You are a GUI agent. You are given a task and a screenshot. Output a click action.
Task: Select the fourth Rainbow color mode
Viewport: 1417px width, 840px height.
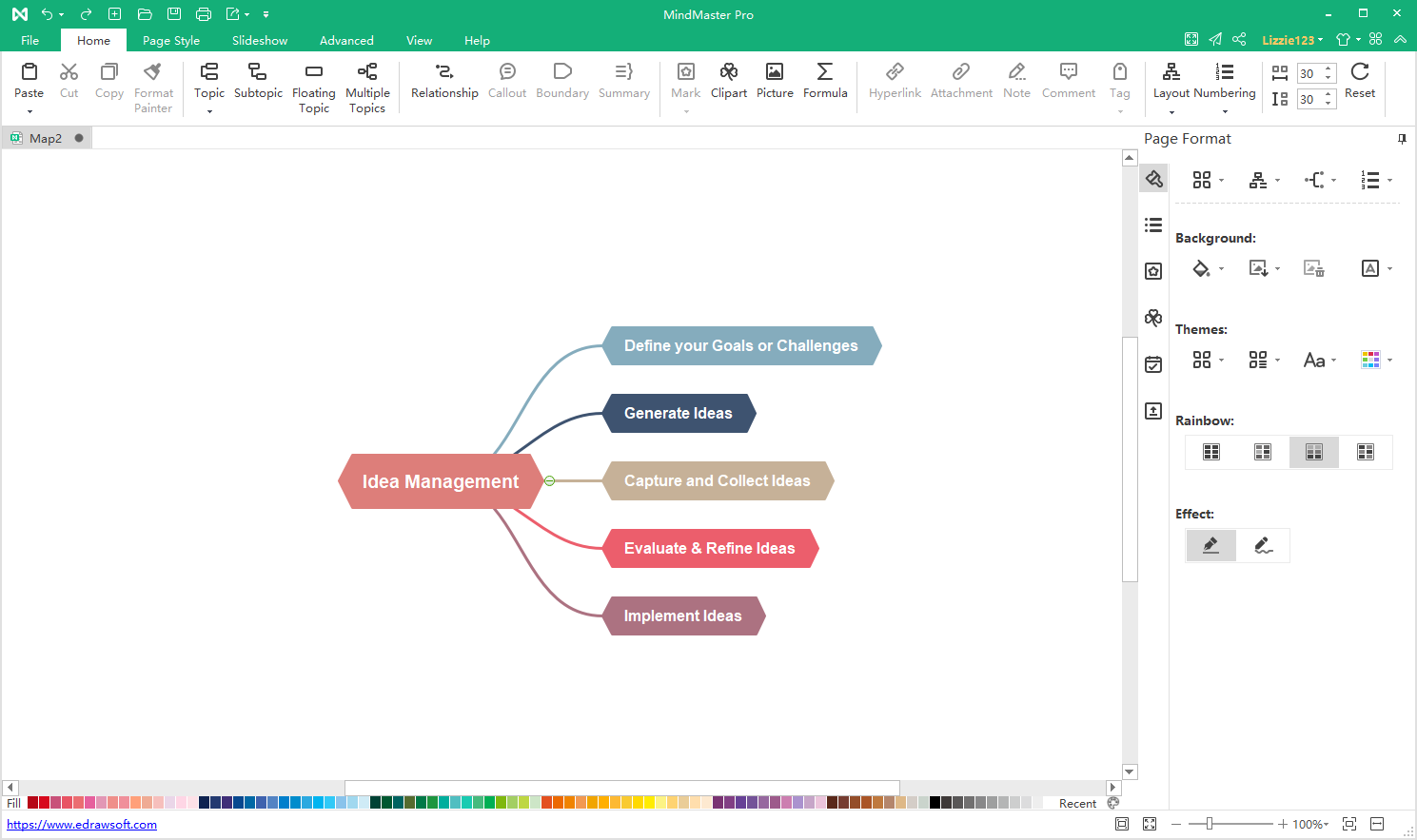tap(1366, 452)
